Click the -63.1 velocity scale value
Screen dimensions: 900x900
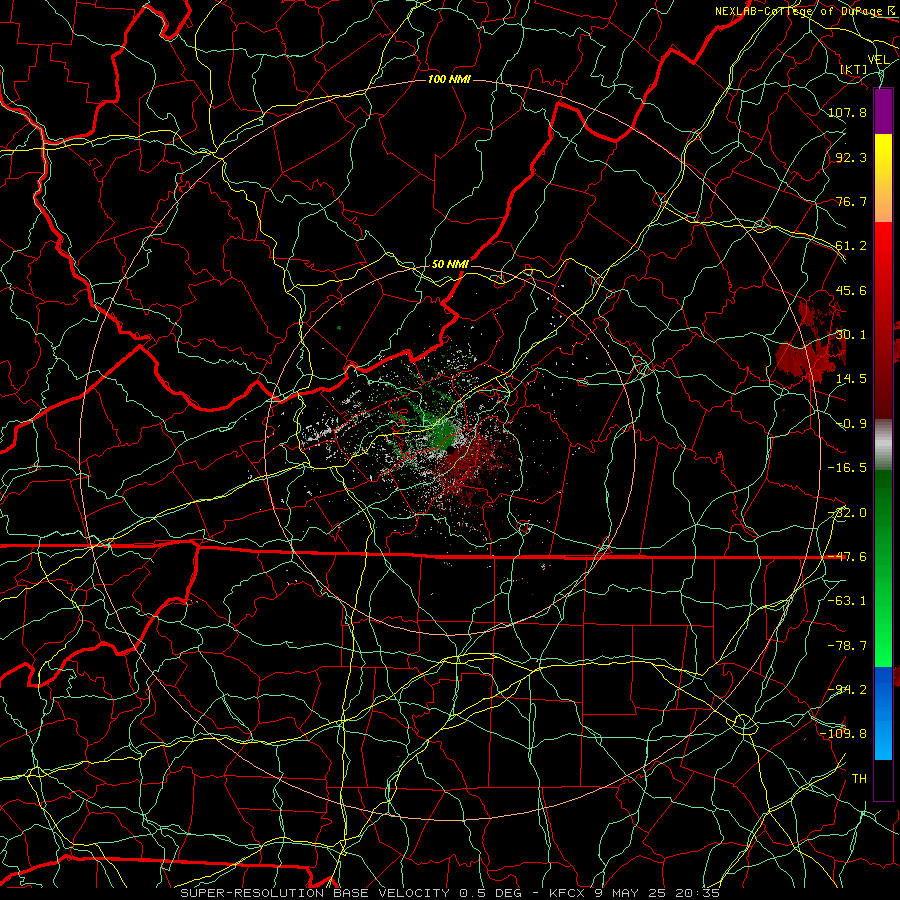point(847,601)
